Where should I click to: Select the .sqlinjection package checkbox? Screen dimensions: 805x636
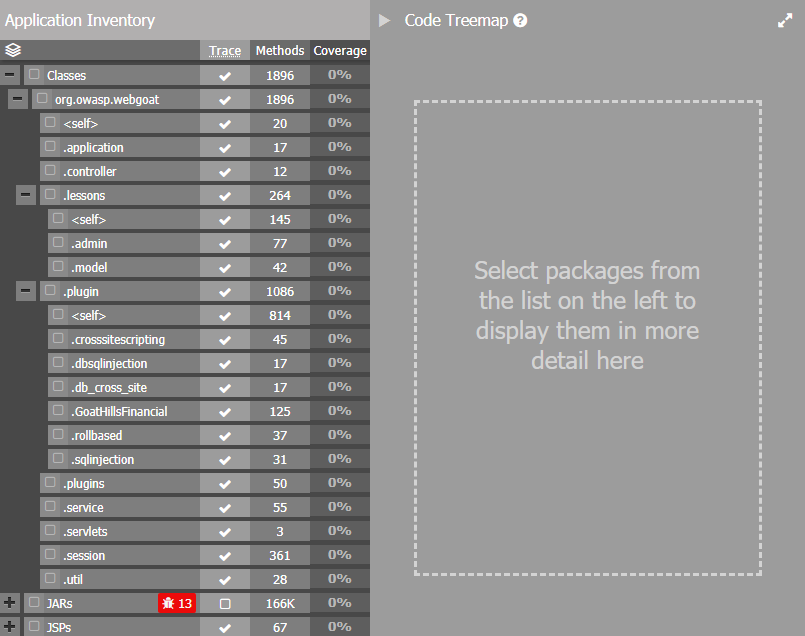click(x=58, y=459)
